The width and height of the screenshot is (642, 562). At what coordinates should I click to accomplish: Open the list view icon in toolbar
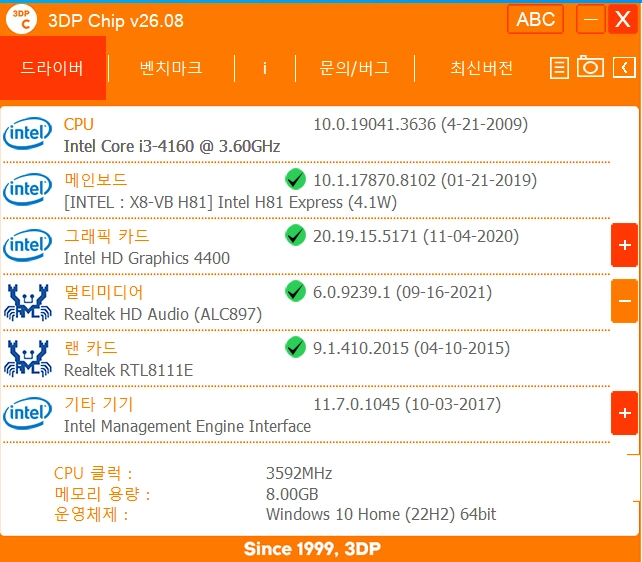click(559, 68)
